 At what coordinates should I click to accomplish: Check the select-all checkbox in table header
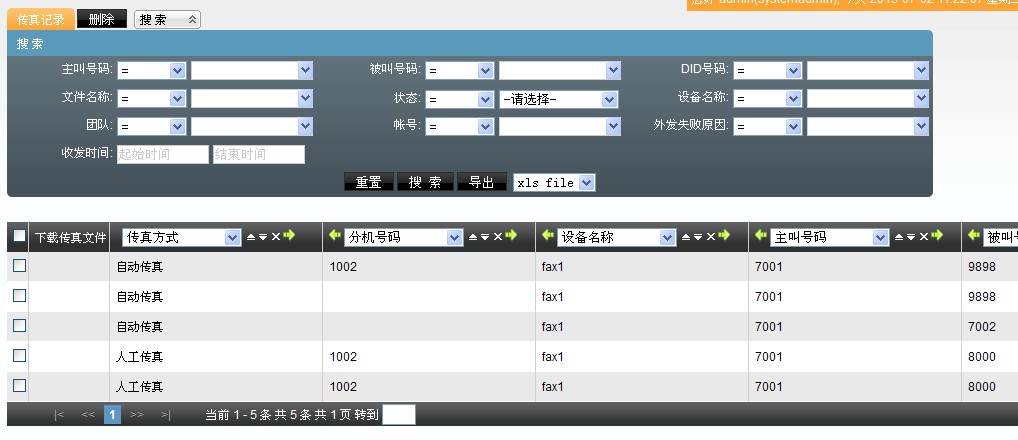[19, 237]
